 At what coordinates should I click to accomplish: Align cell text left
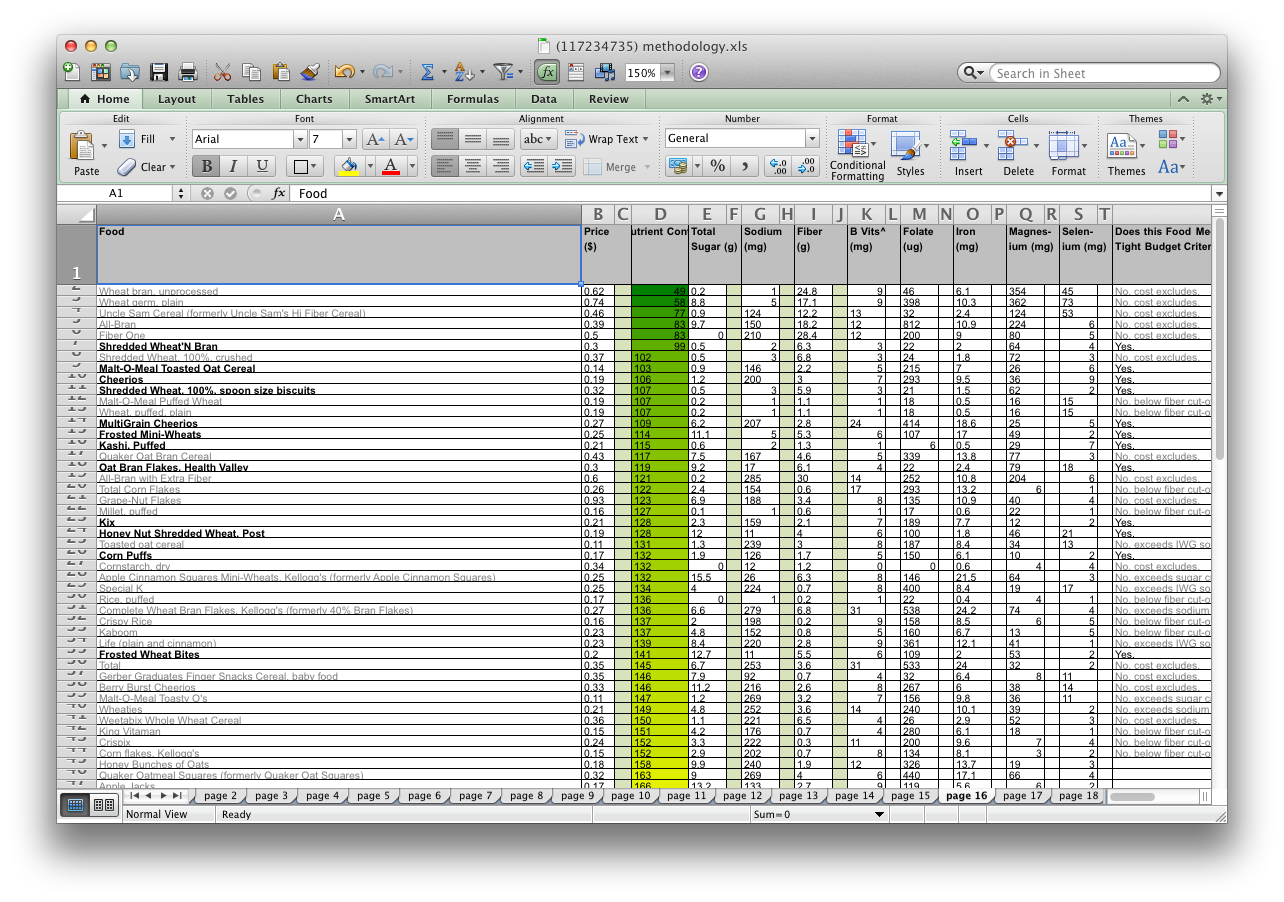445,166
